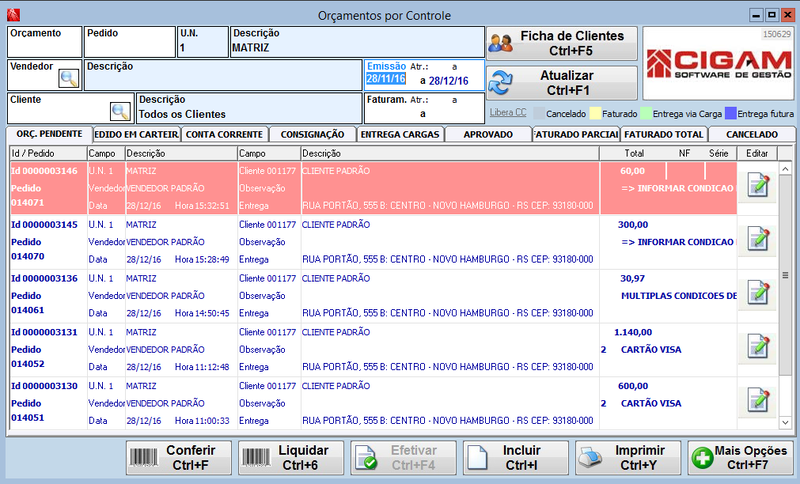Image resolution: width=800 pixels, height=484 pixels.
Task: Click total value 1.140,00
Action: 633,333
